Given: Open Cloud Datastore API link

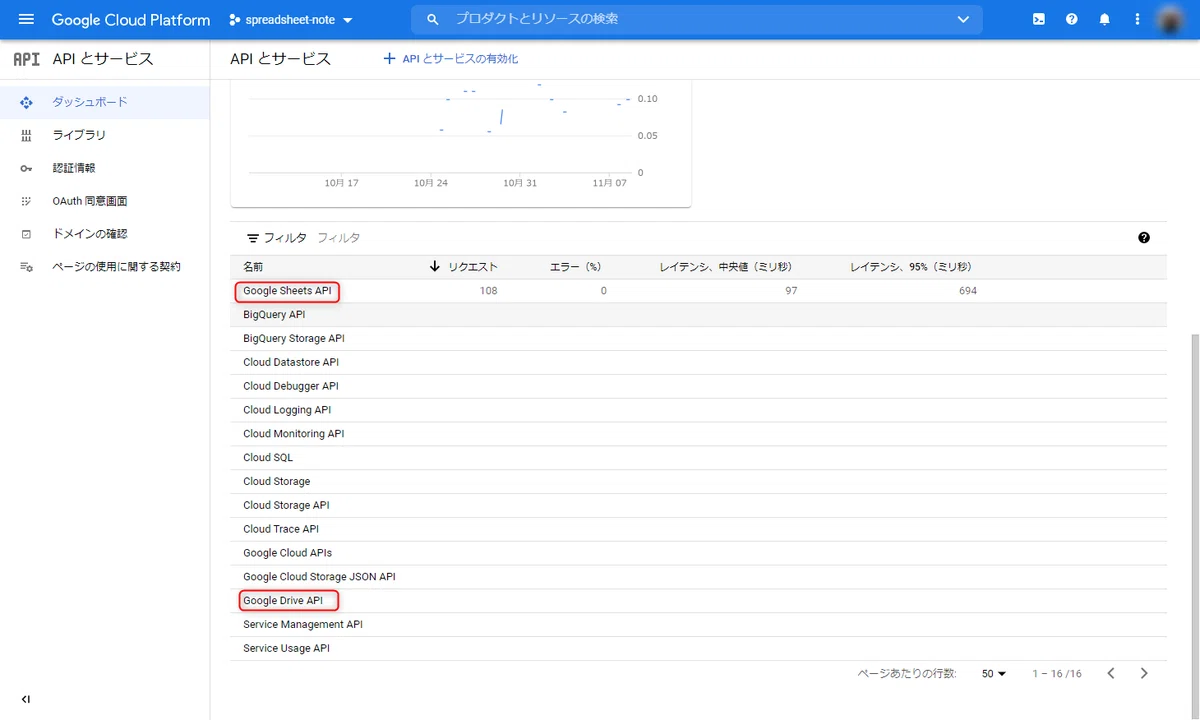Looking at the screenshot, I should tap(291, 362).
